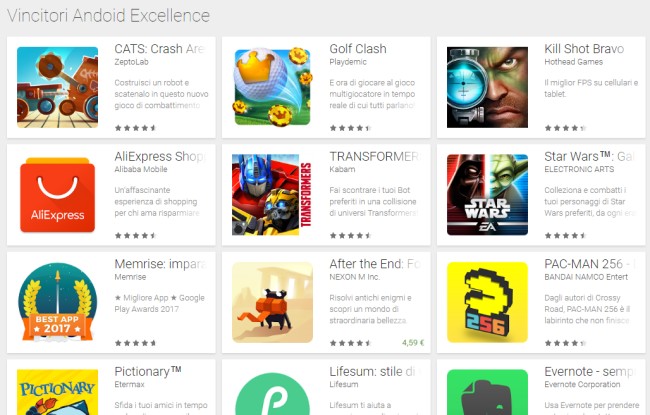The height and width of the screenshot is (415, 650).
Task: Open the AliExpress shopping bag icon
Action: click(x=58, y=195)
